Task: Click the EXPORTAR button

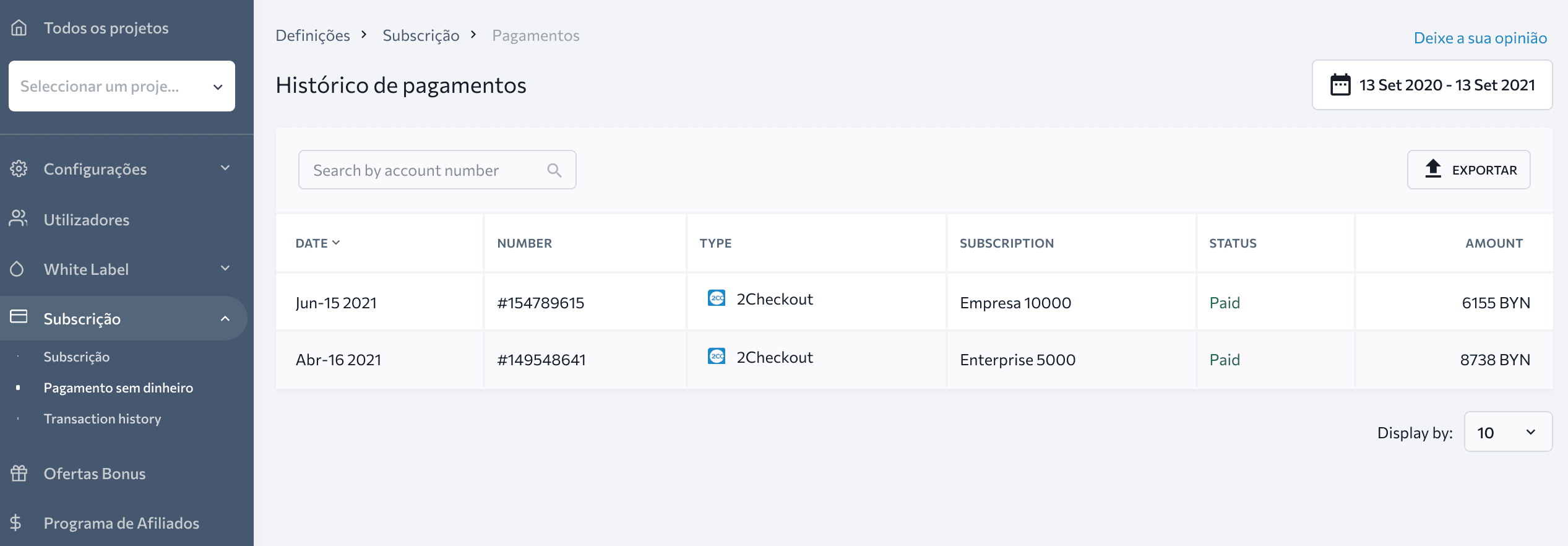Action: coord(1468,170)
